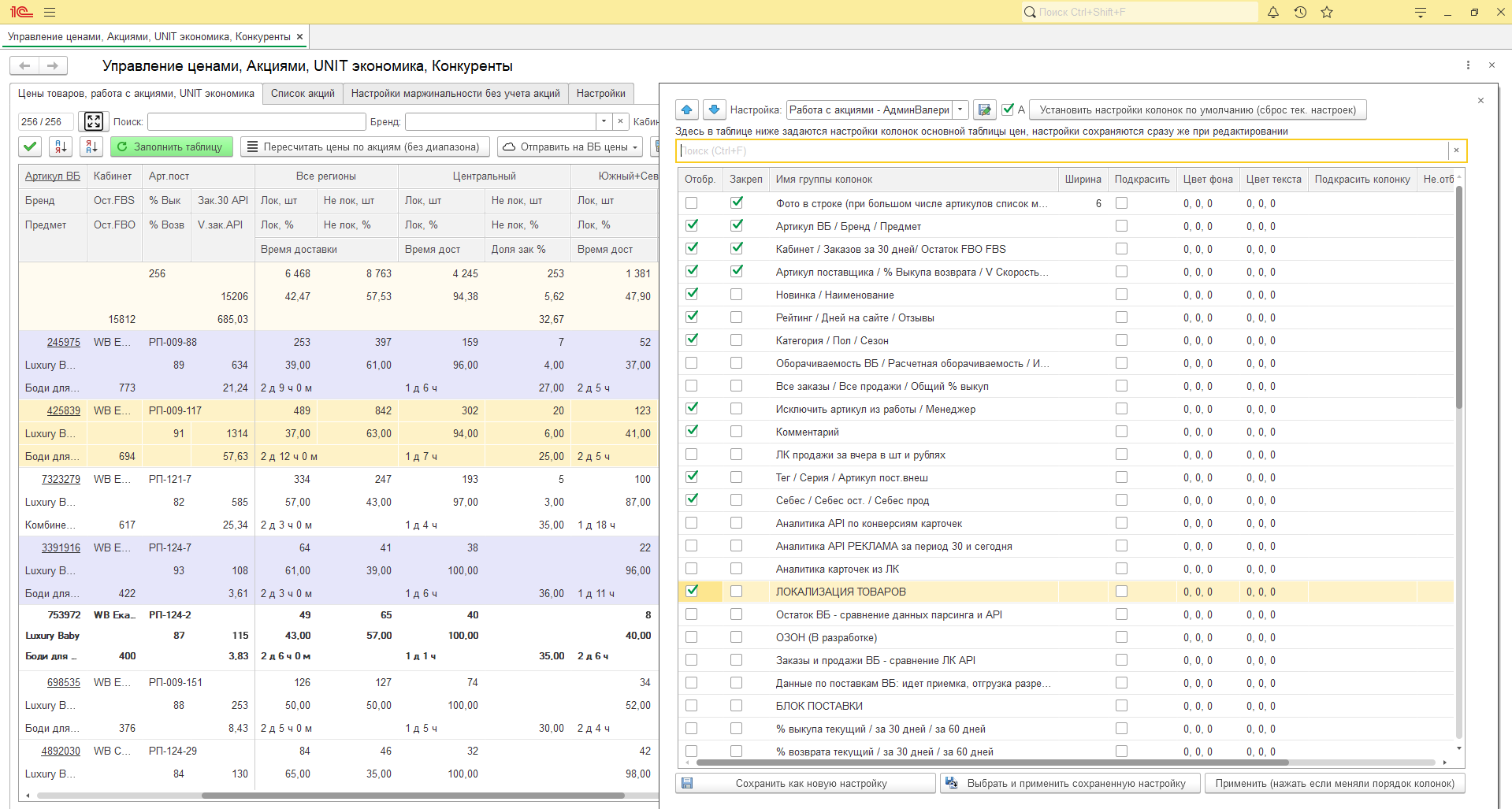The image size is (1512, 809).
Task: Open the history clock icon
Action: coord(1300,13)
